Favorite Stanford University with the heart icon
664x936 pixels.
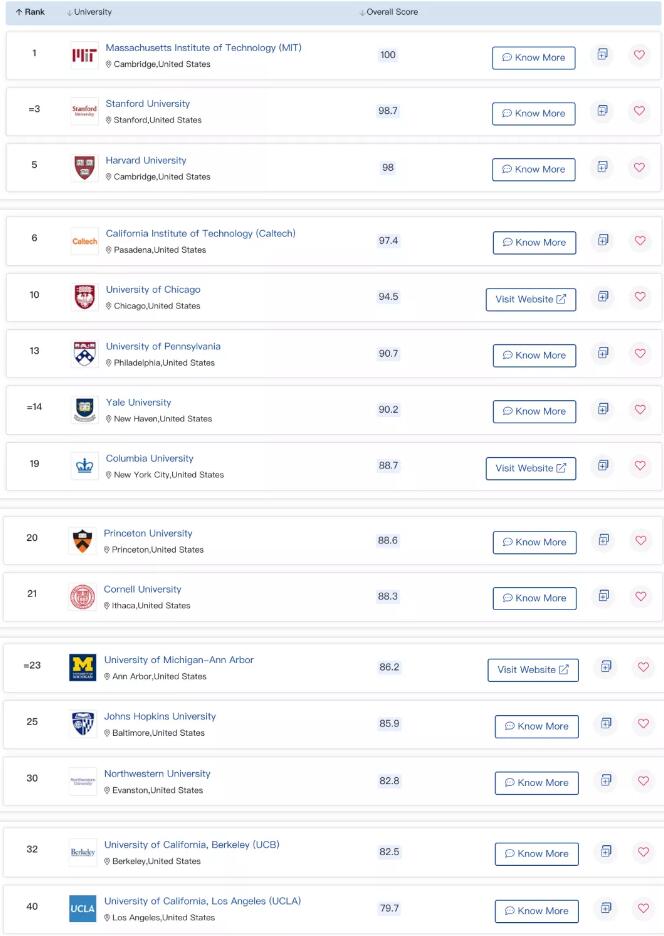point(640,111)
